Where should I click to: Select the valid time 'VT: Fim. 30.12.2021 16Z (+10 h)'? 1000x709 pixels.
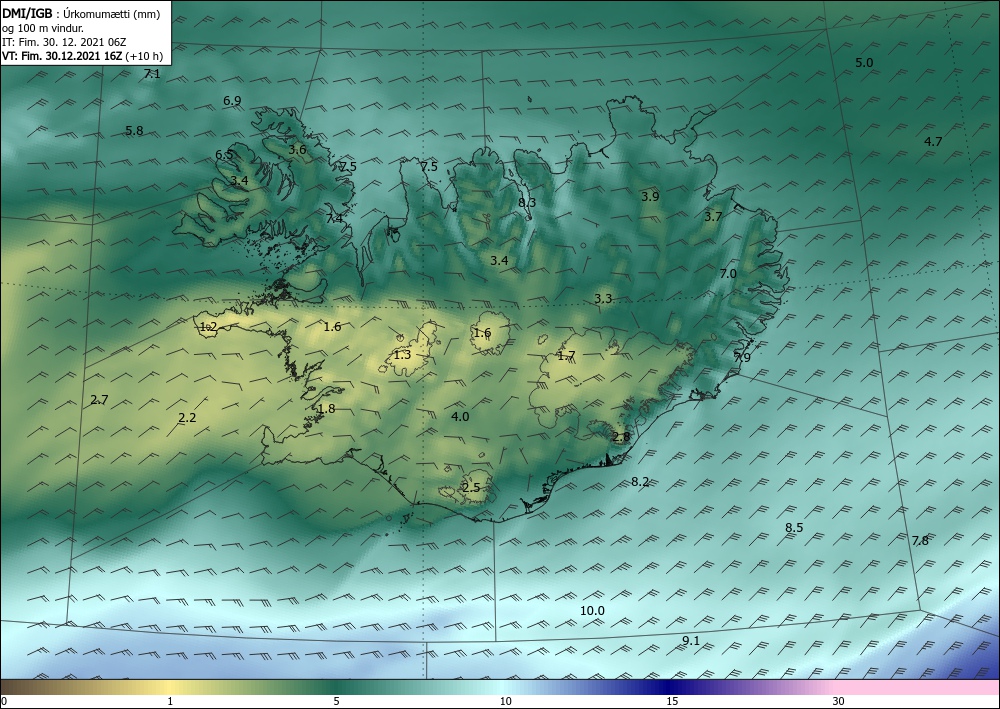tap(82, 56)
